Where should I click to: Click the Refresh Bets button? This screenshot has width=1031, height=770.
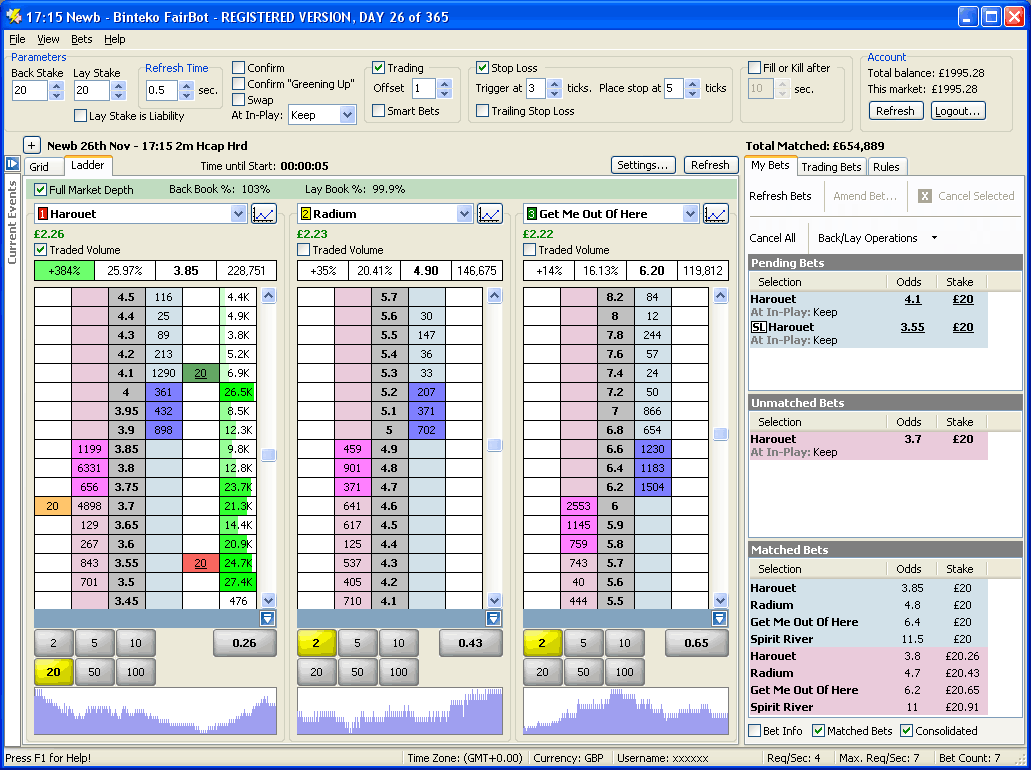(781, 196)
